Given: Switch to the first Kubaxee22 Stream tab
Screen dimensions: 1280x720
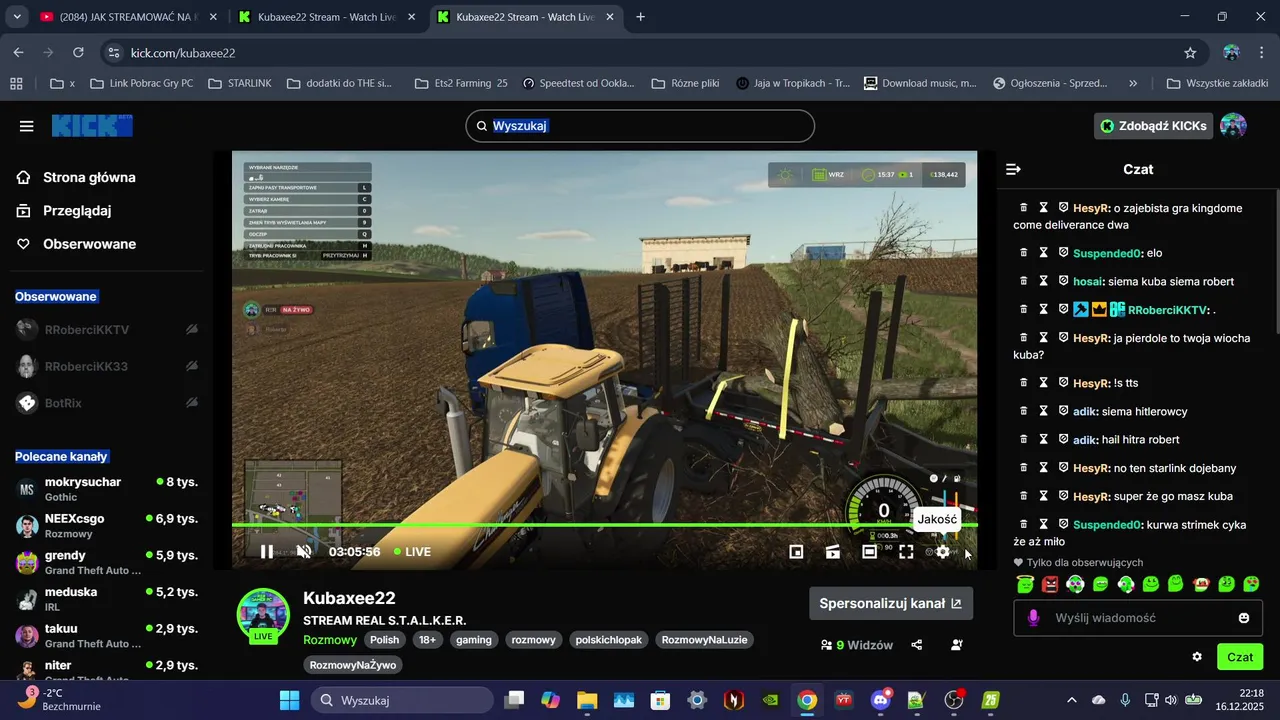Looking at the screenshot, I should pyautogui.click(x=327, y=17).
